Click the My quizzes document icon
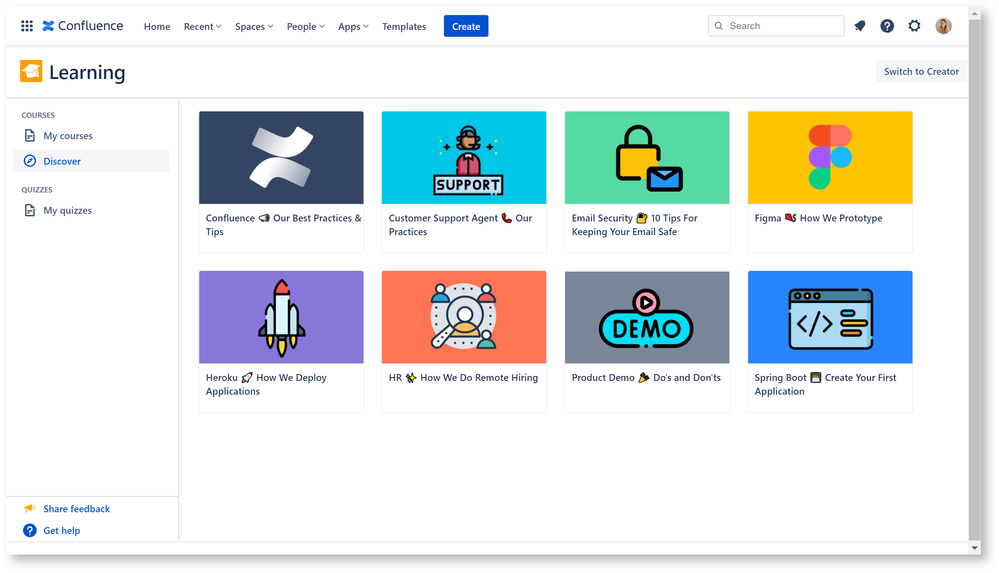The image size is (999, 573). pyautogui.click(x=30, y=210)
